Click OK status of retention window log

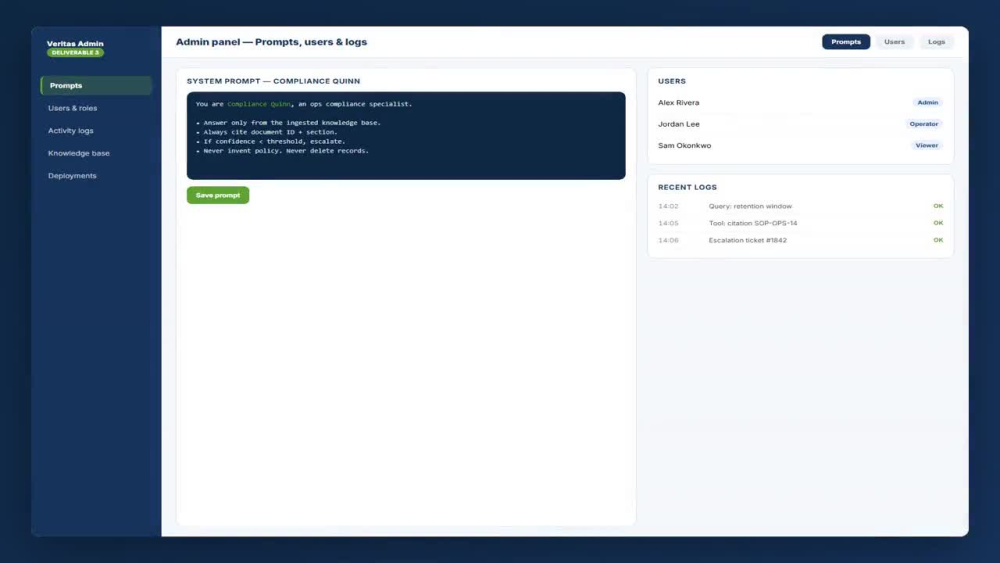(938, 206)
